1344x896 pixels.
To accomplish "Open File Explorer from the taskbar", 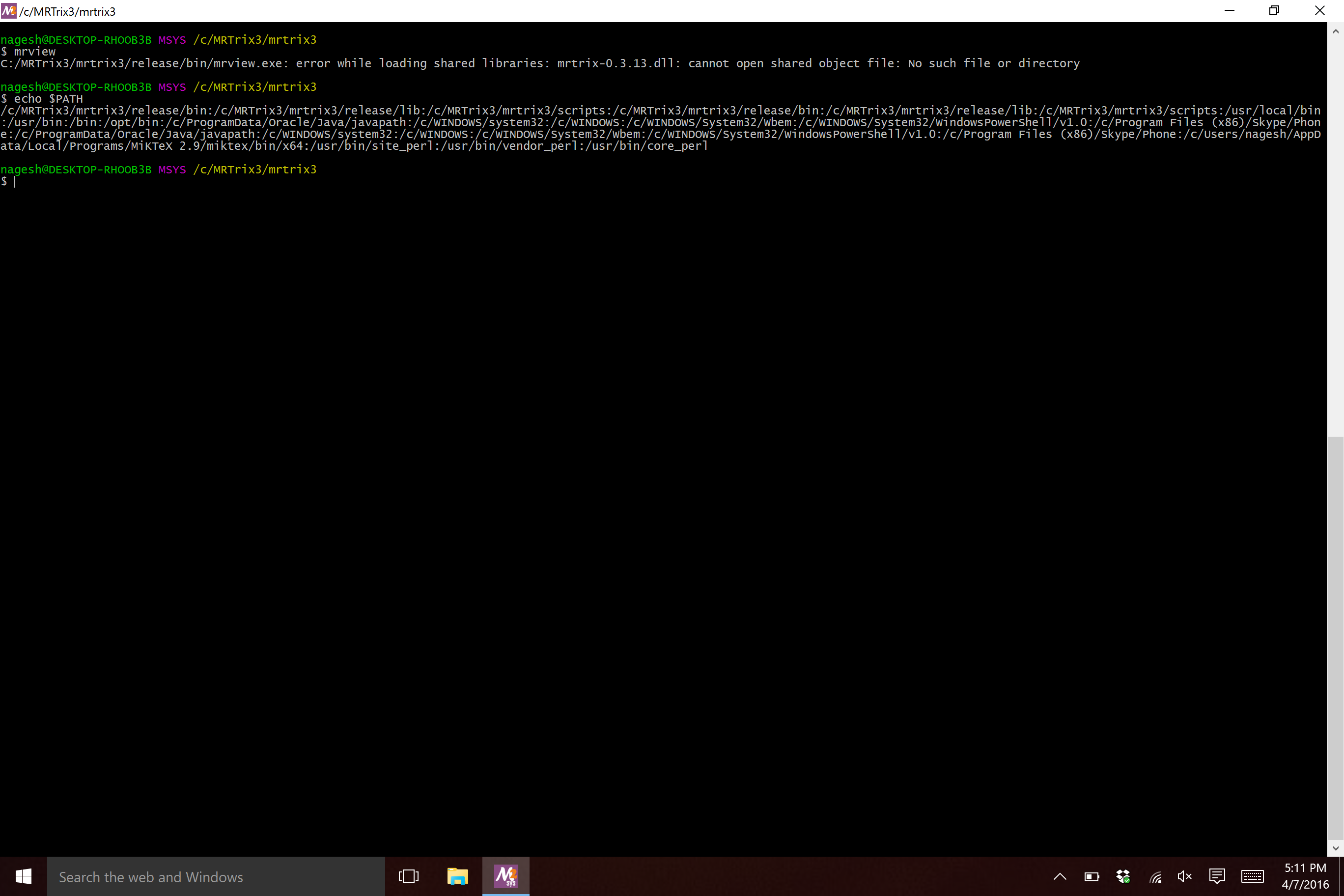I will click(x=458, y=876).
